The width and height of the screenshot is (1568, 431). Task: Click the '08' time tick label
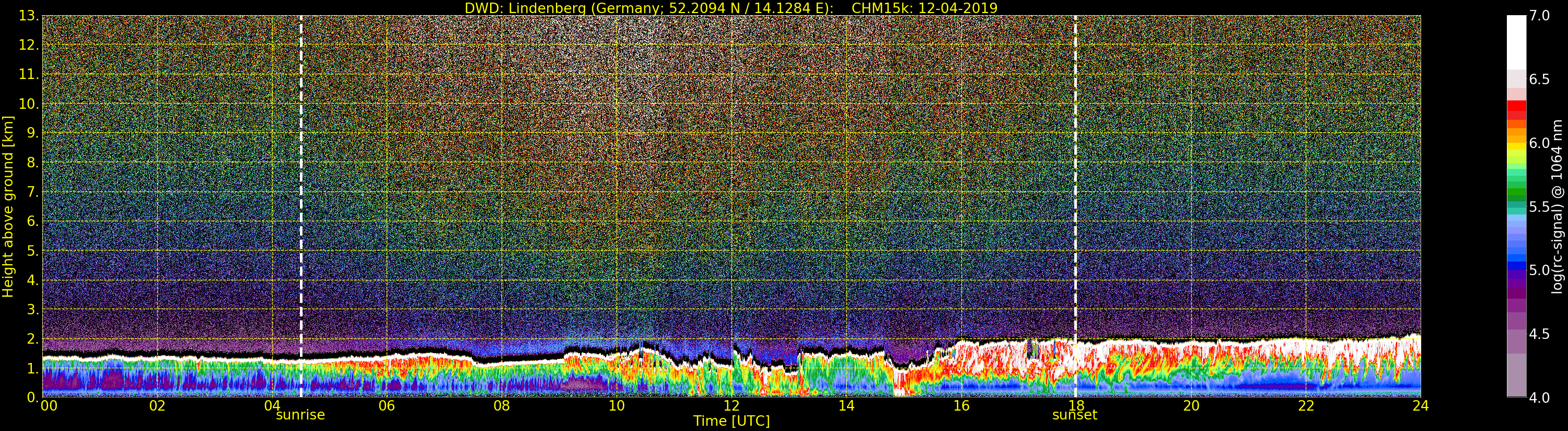tap(502, 406)
